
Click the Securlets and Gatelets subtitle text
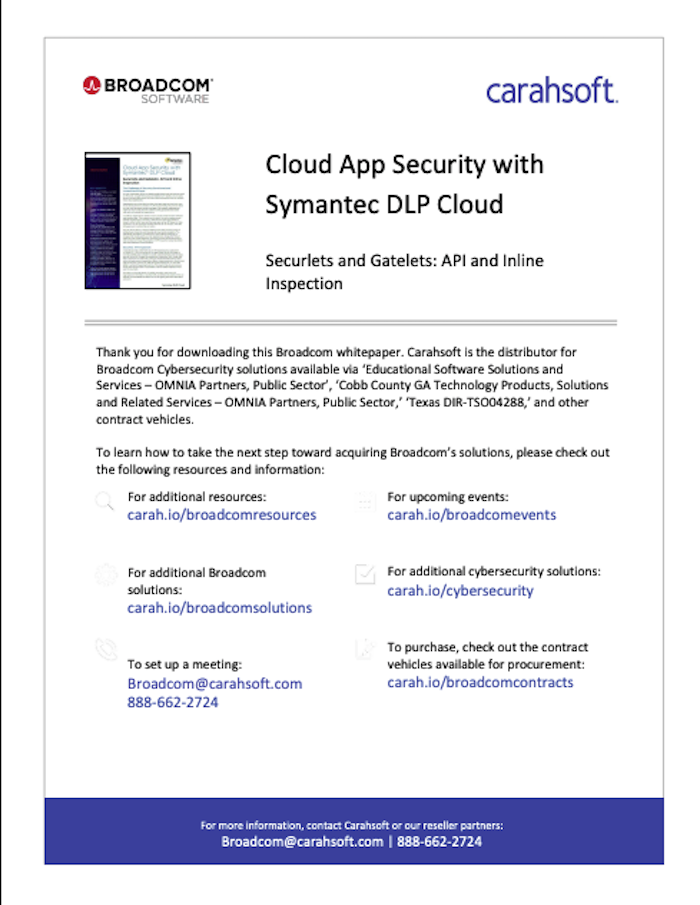click(x=404, y=272)
